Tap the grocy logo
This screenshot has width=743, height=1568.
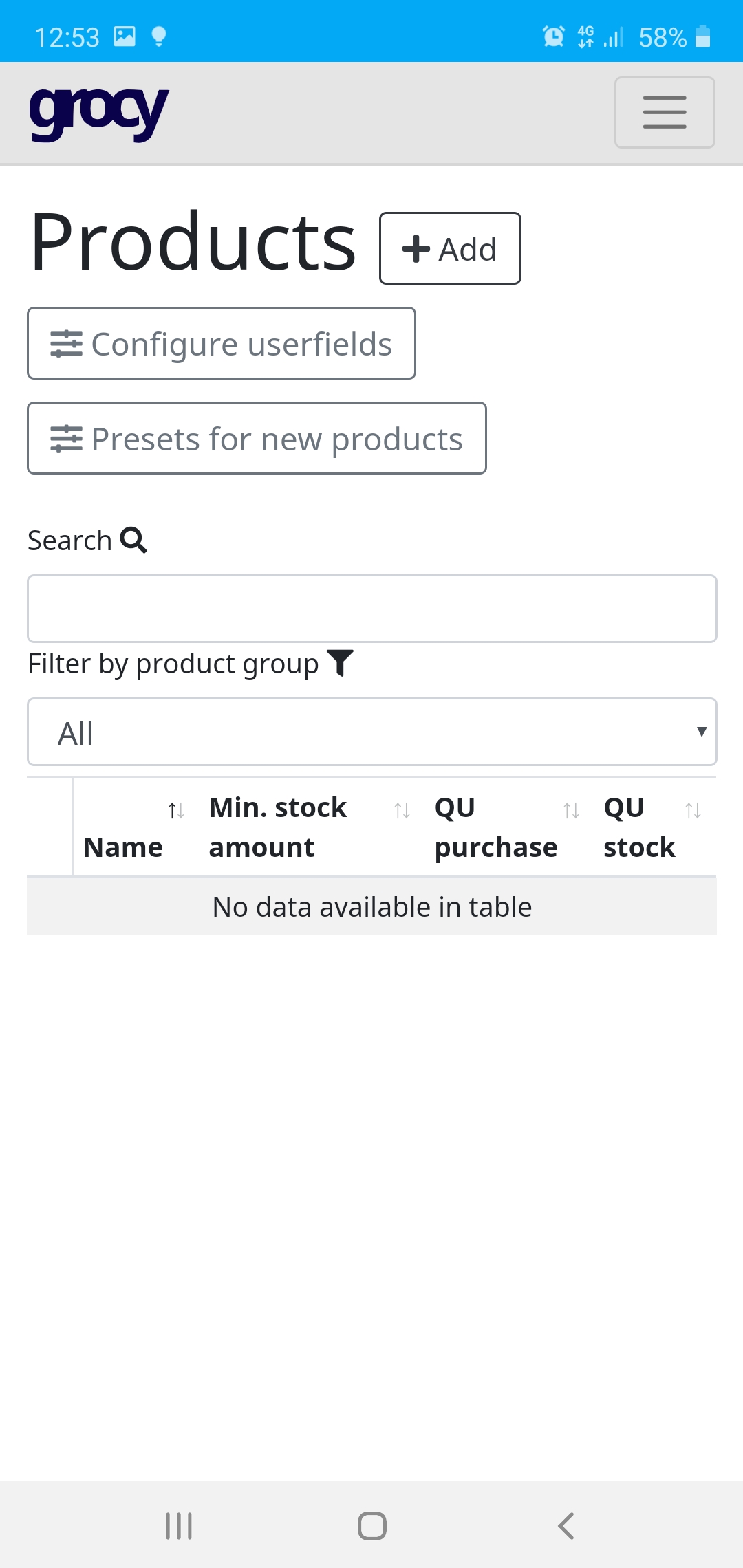pyautogui.click(x=99, y=113)
